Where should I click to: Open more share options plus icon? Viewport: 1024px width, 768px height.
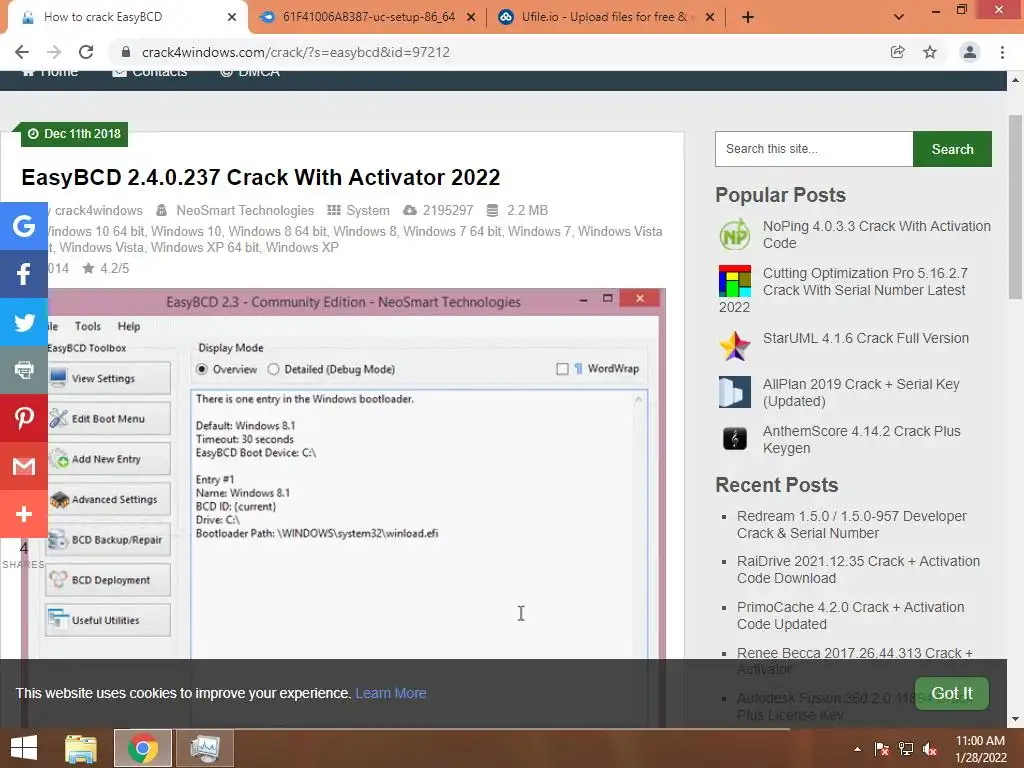click(24, 514)
